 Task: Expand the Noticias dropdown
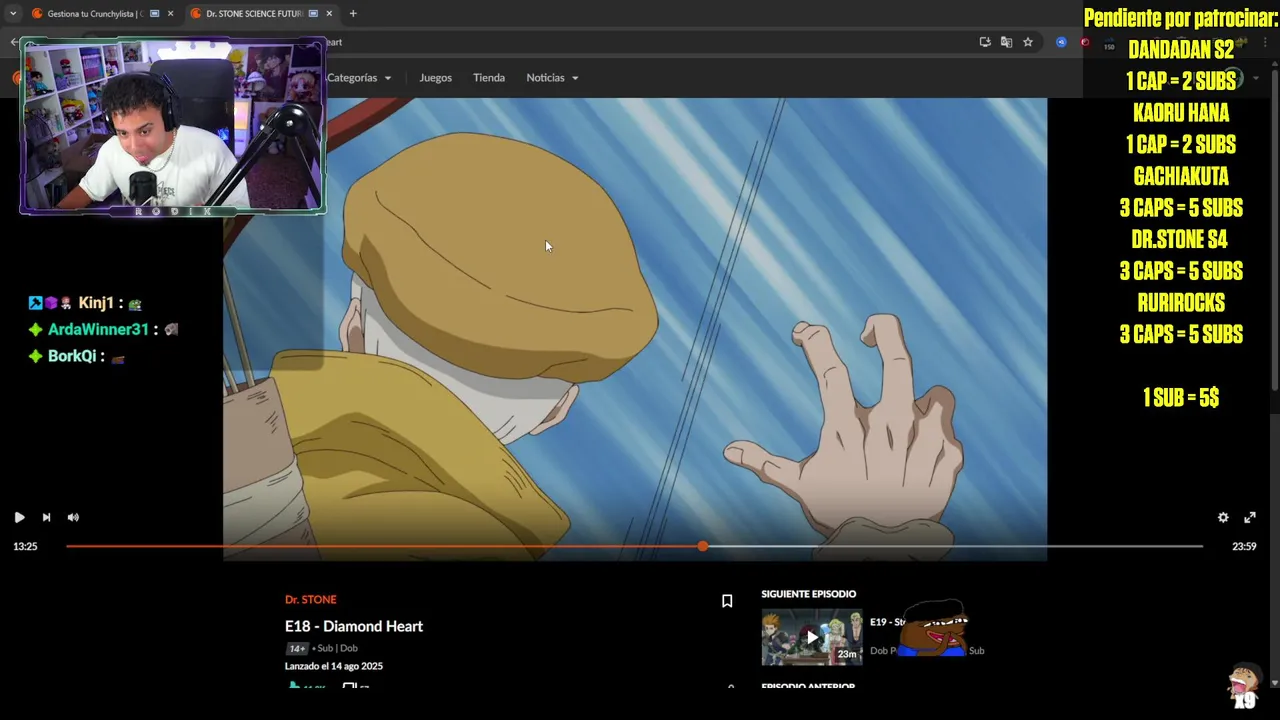(x=552, y=78)
